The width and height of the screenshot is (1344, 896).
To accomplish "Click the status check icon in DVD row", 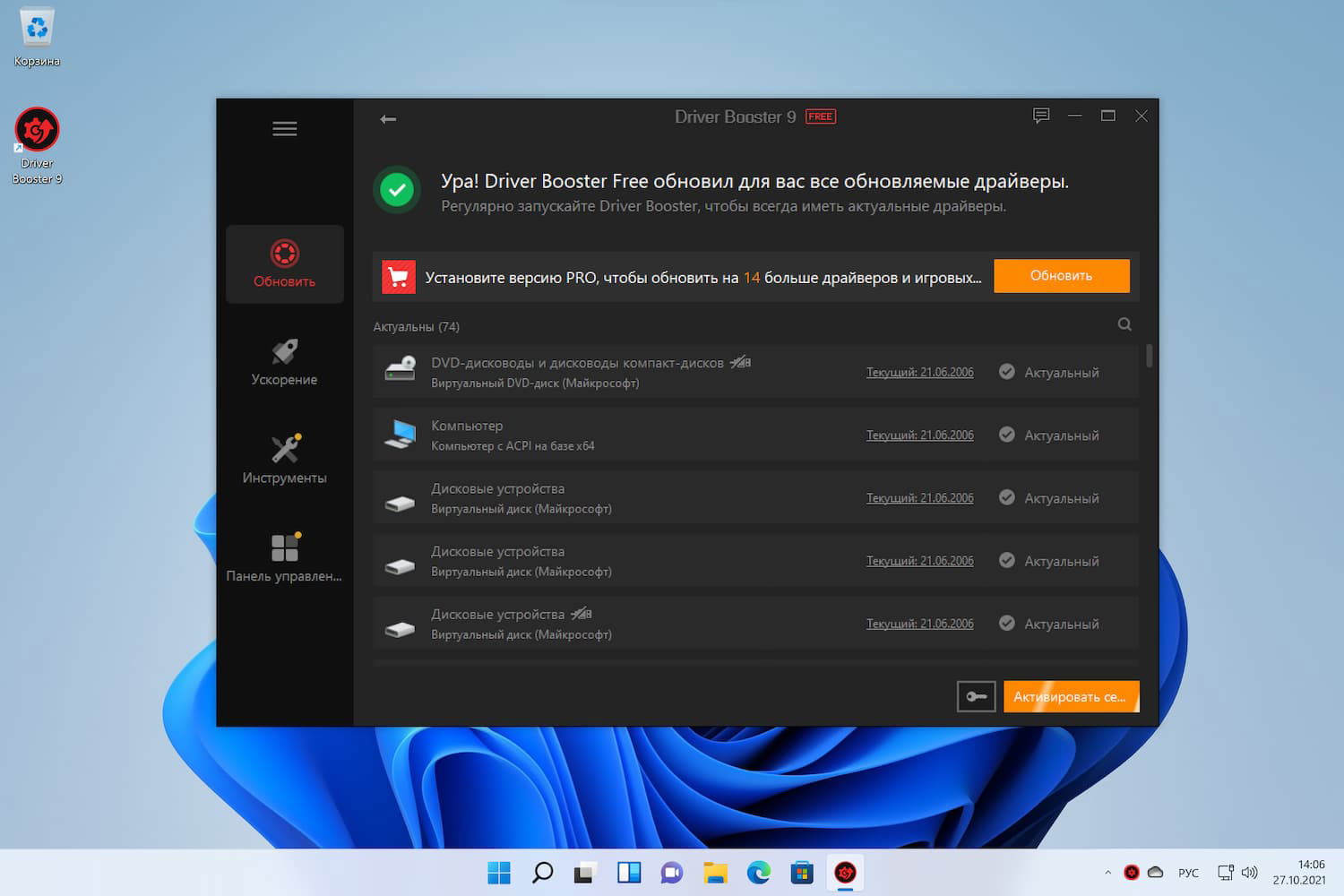I will (1007, 372).
